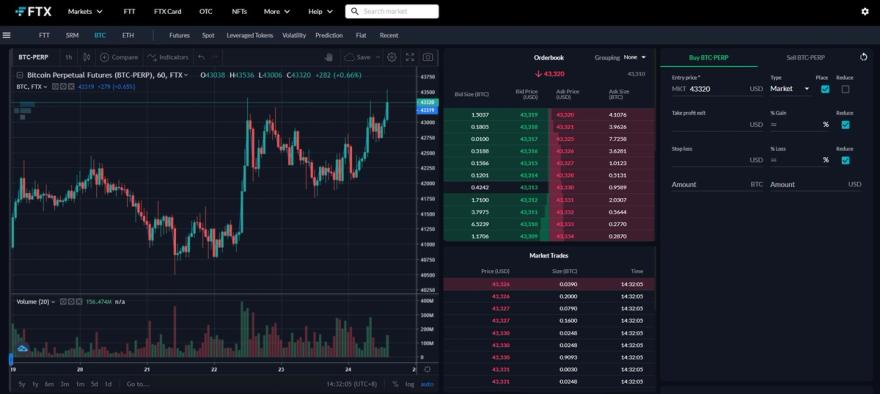Expand the Markets dropdown menu
This screenshot has width=880, height=394.
click(85, 11)
